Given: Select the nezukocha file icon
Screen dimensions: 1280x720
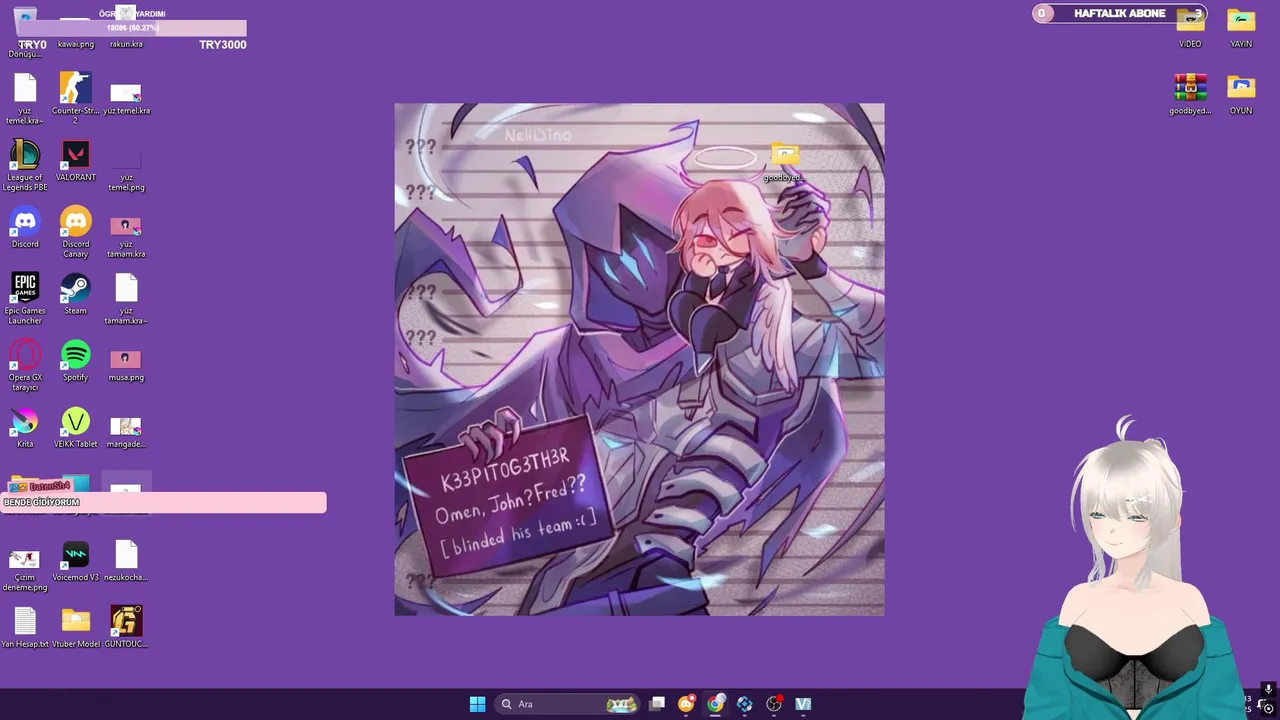Looking at the screenshot, I should [x=126, y=561].
